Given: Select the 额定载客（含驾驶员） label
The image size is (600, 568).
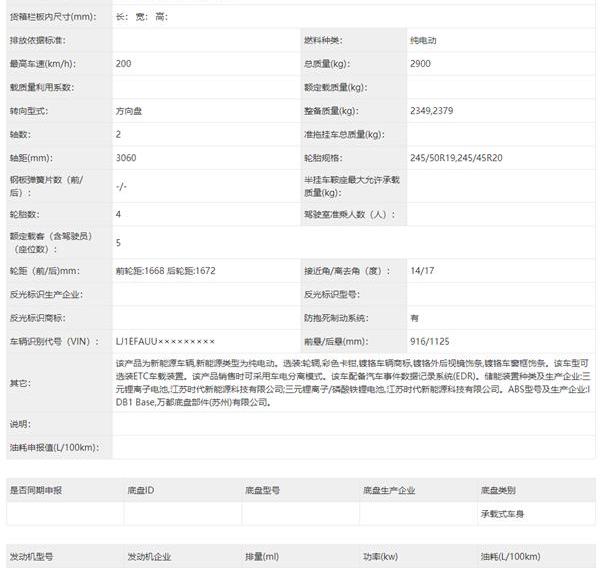Looking at the screenshot, I should (51, 242).
